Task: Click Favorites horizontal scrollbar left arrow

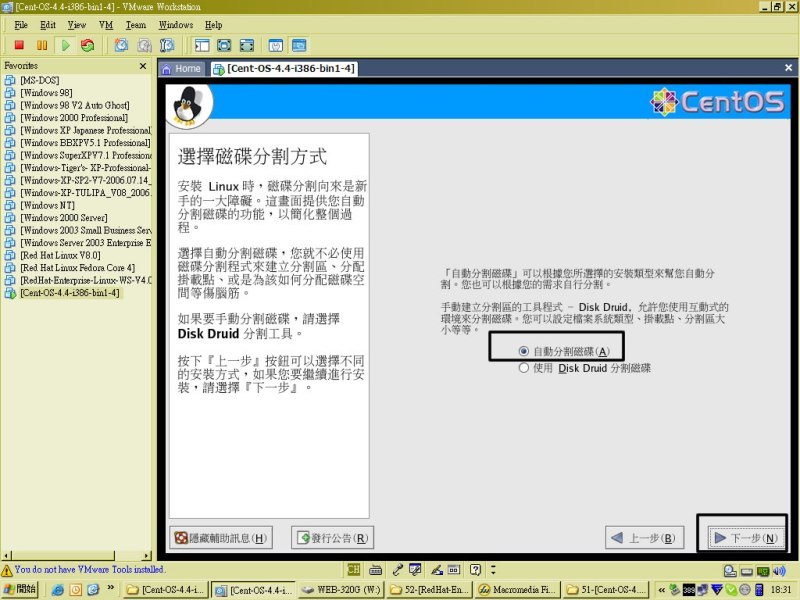Action: coord(6,556)
